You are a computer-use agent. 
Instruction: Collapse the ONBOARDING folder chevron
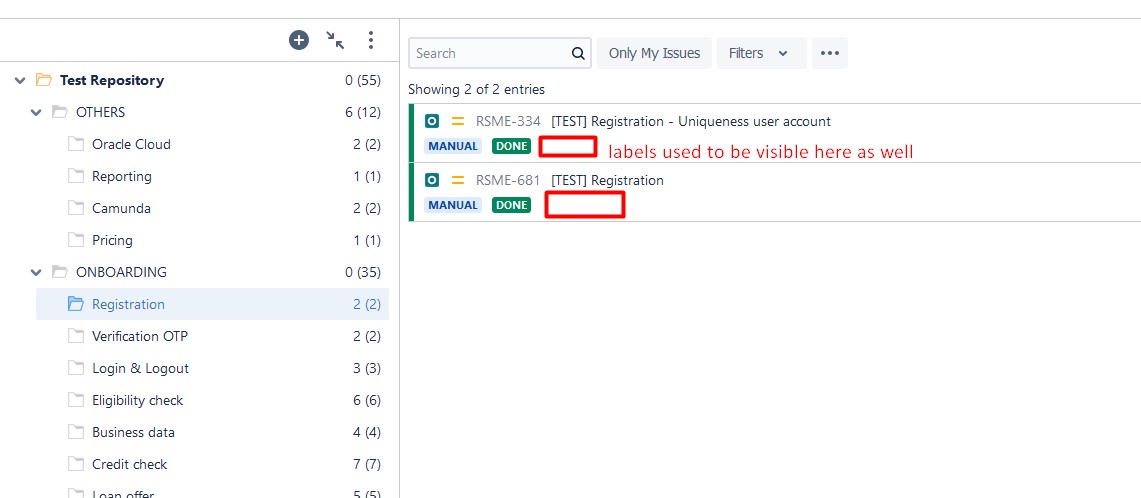pyautogui.click(x=36, y=272)
